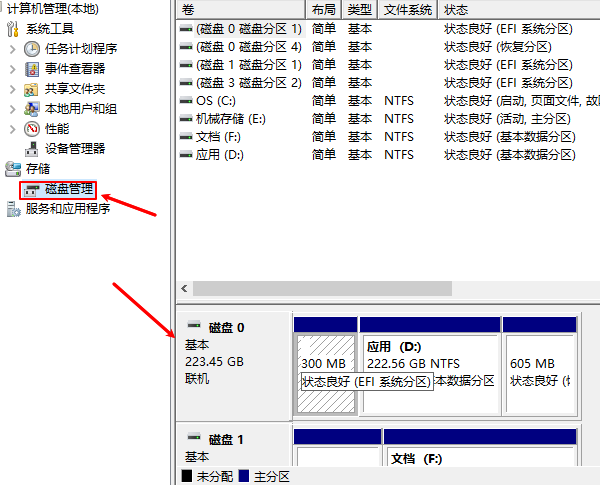Click the 性能 gauge icon
The width and height of the screenshot is (600, 485).
(32, 129)
